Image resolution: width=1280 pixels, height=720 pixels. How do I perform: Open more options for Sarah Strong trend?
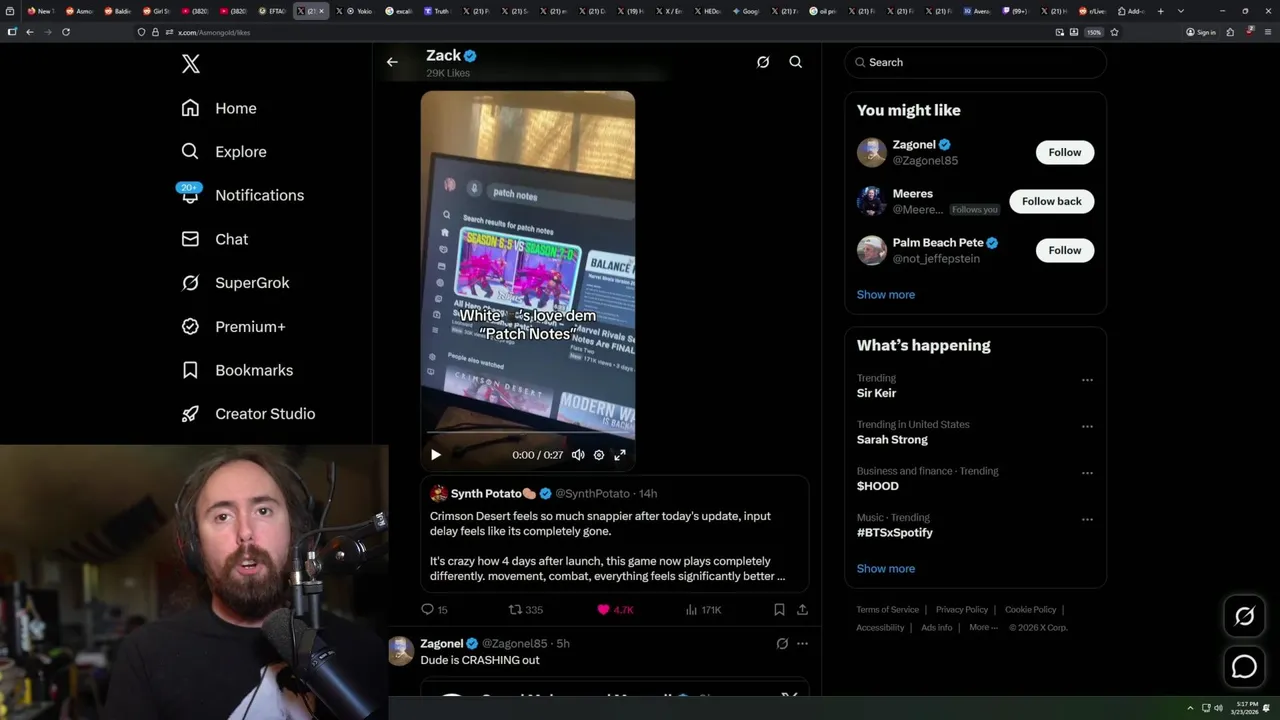[1087, 426]
